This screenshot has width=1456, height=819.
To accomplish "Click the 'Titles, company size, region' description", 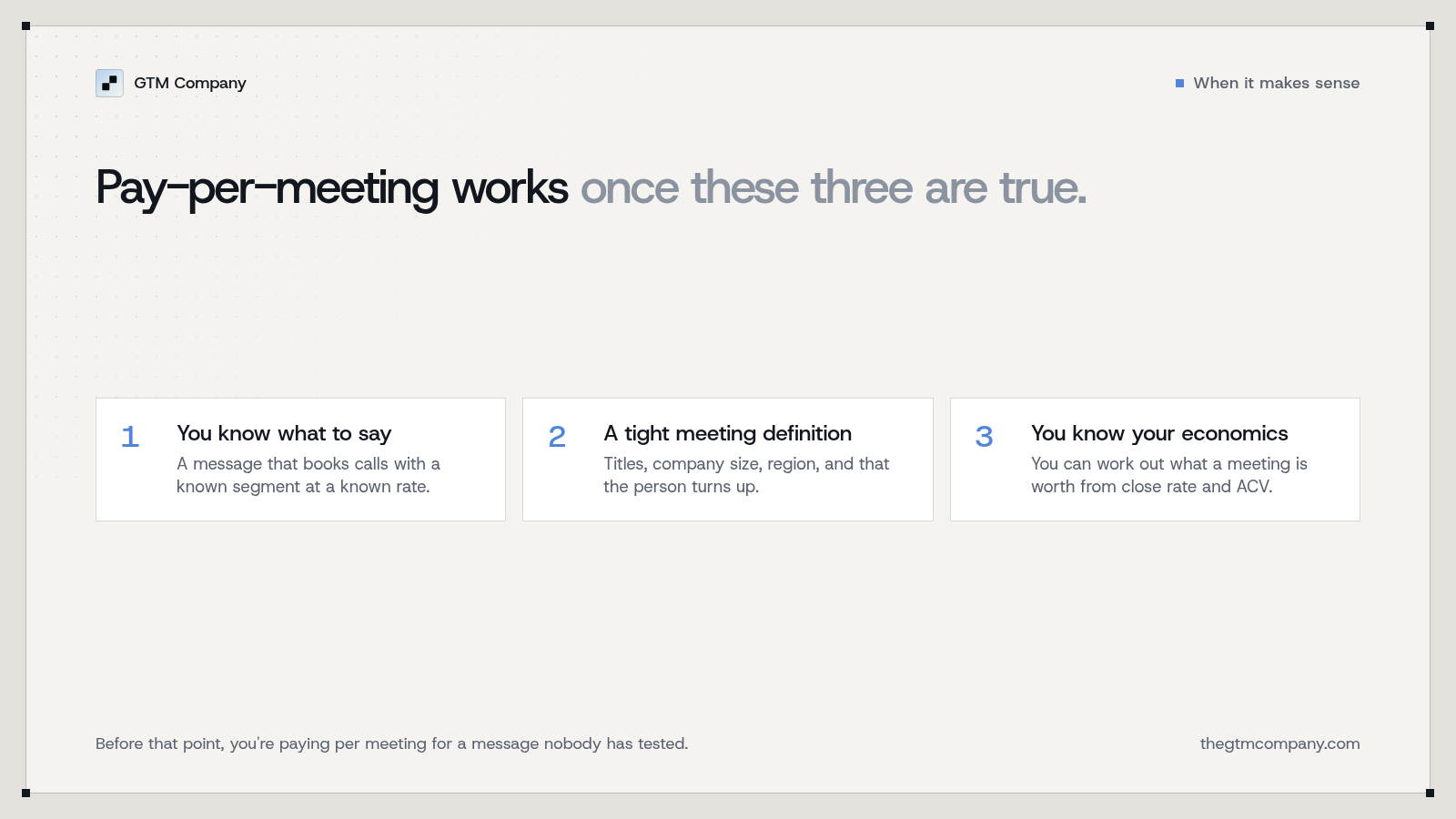I will (746, 475).
